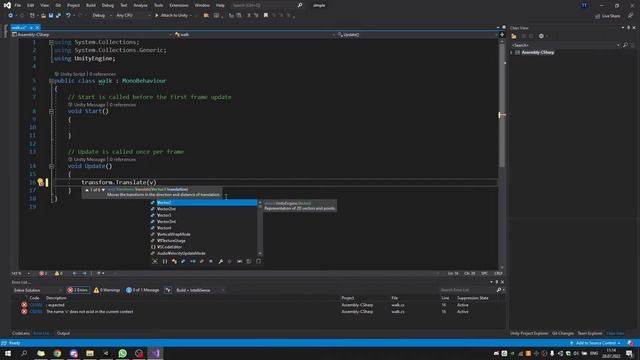Select VerticalWrapMode in the IntelliSense list
Screen dimensions: 640x360
coord(204,234)
